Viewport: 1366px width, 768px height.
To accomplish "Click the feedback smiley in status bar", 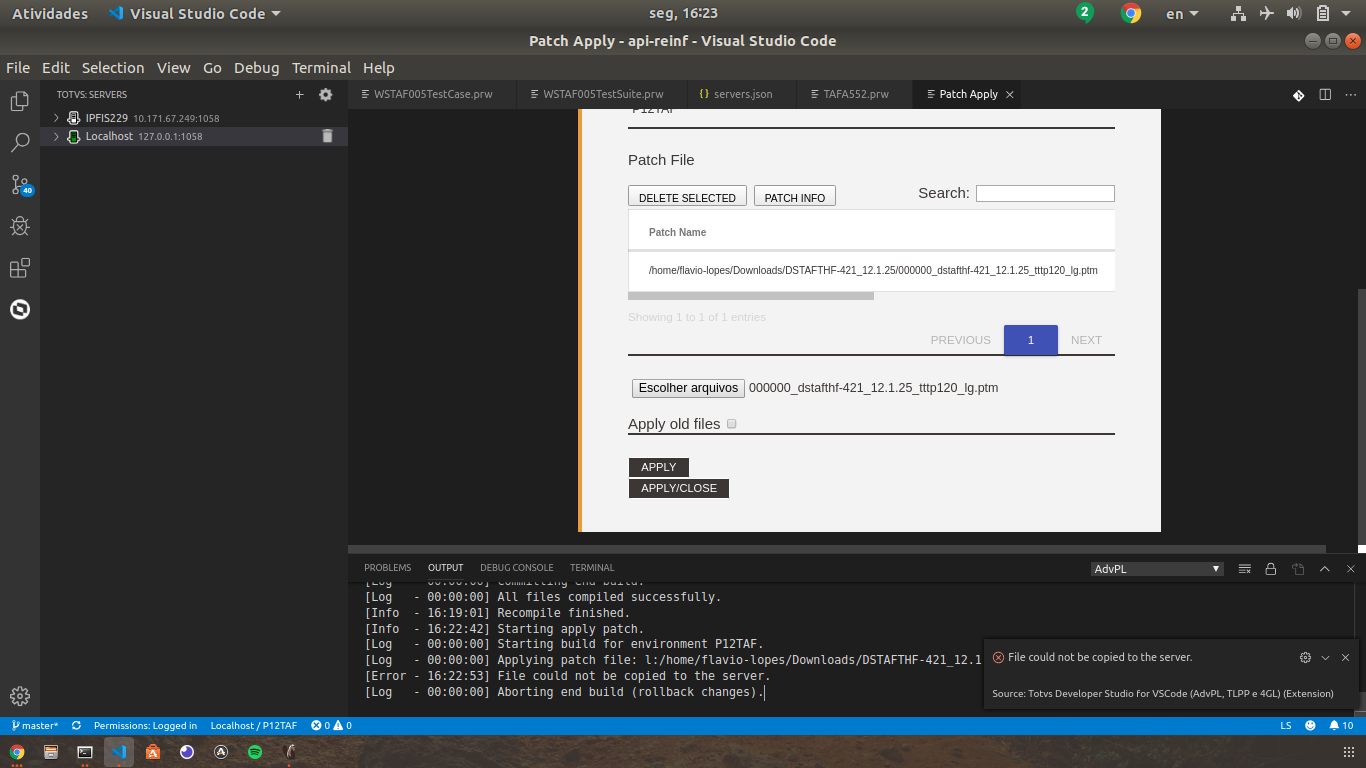I will click(1311, 726).
